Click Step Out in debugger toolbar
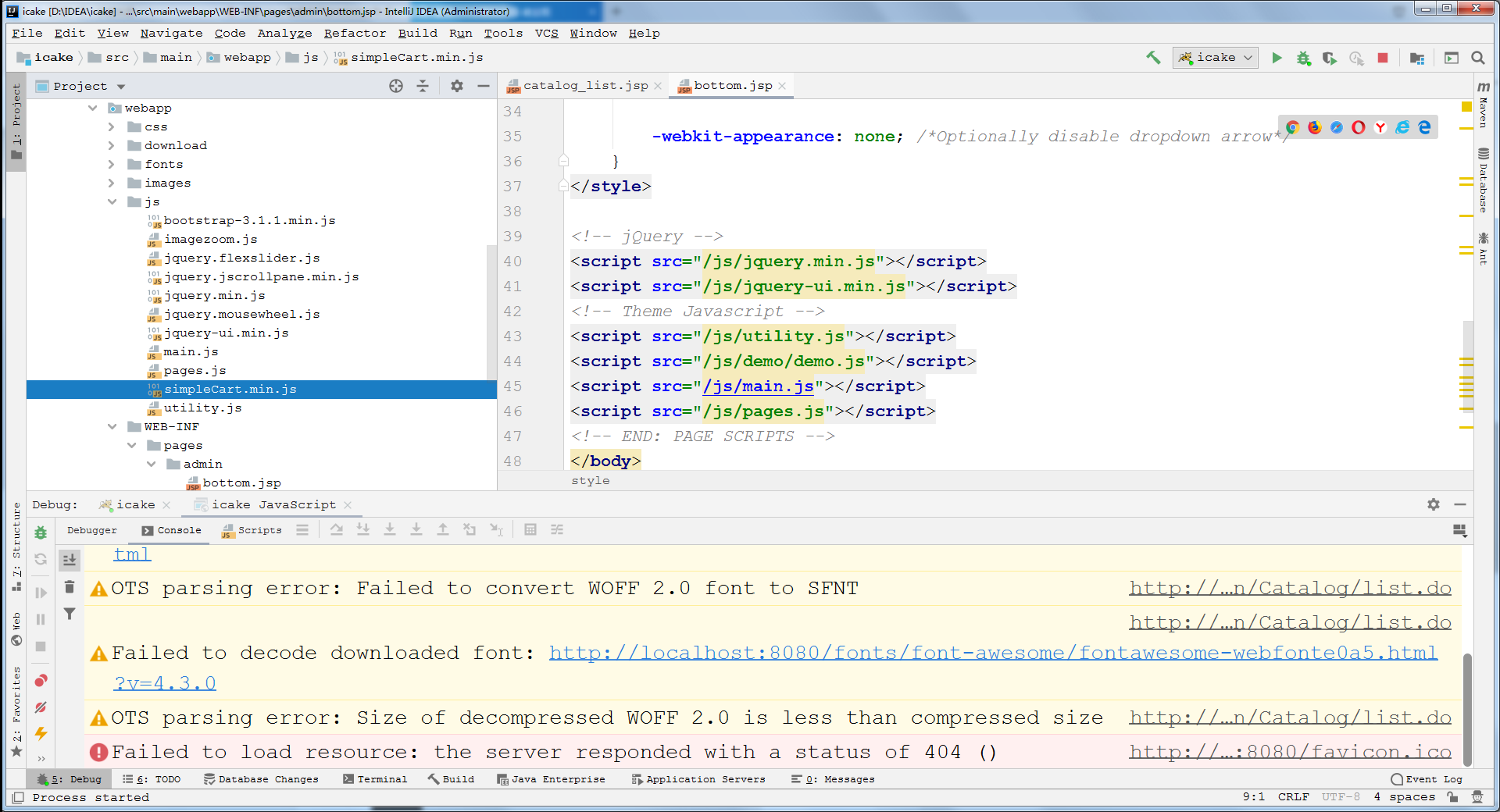Viewport: 1500px width, 812px height. coord(443,529)
